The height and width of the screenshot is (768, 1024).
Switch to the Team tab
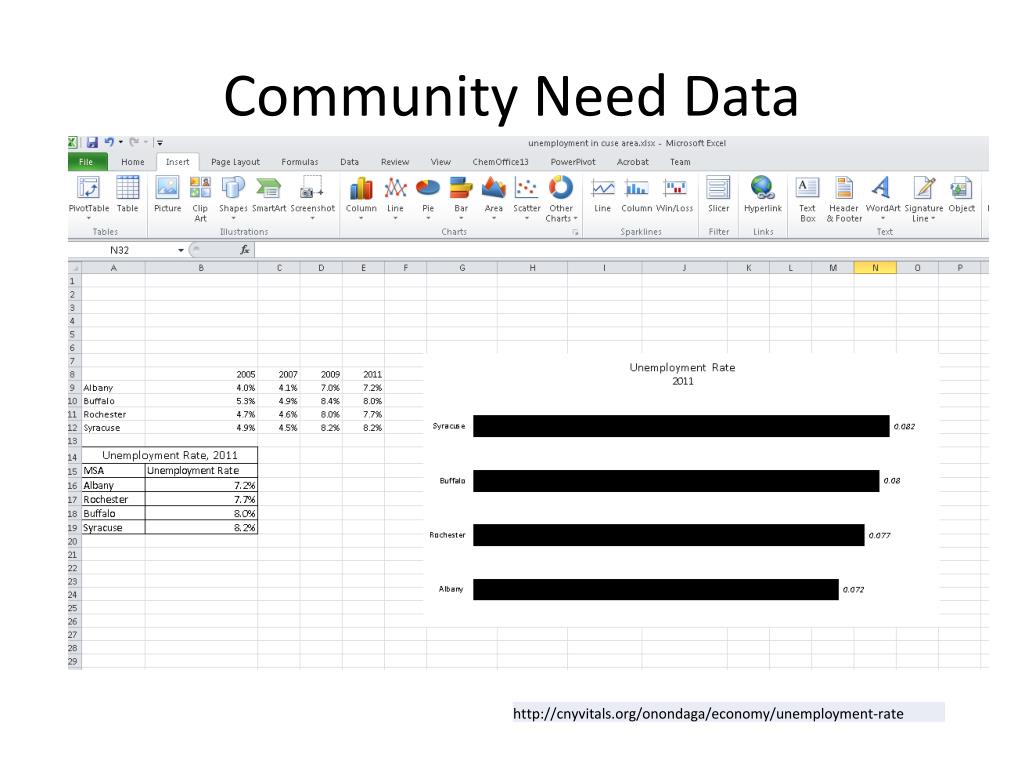(x=680, y=162)
